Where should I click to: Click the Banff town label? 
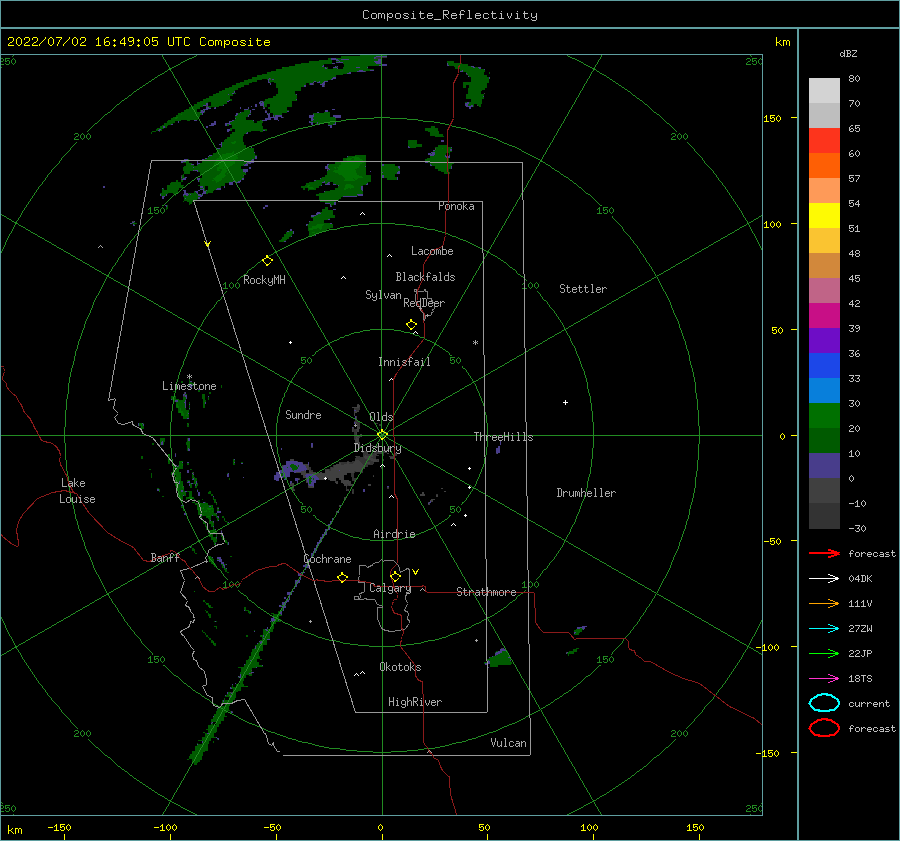(165, 557)
